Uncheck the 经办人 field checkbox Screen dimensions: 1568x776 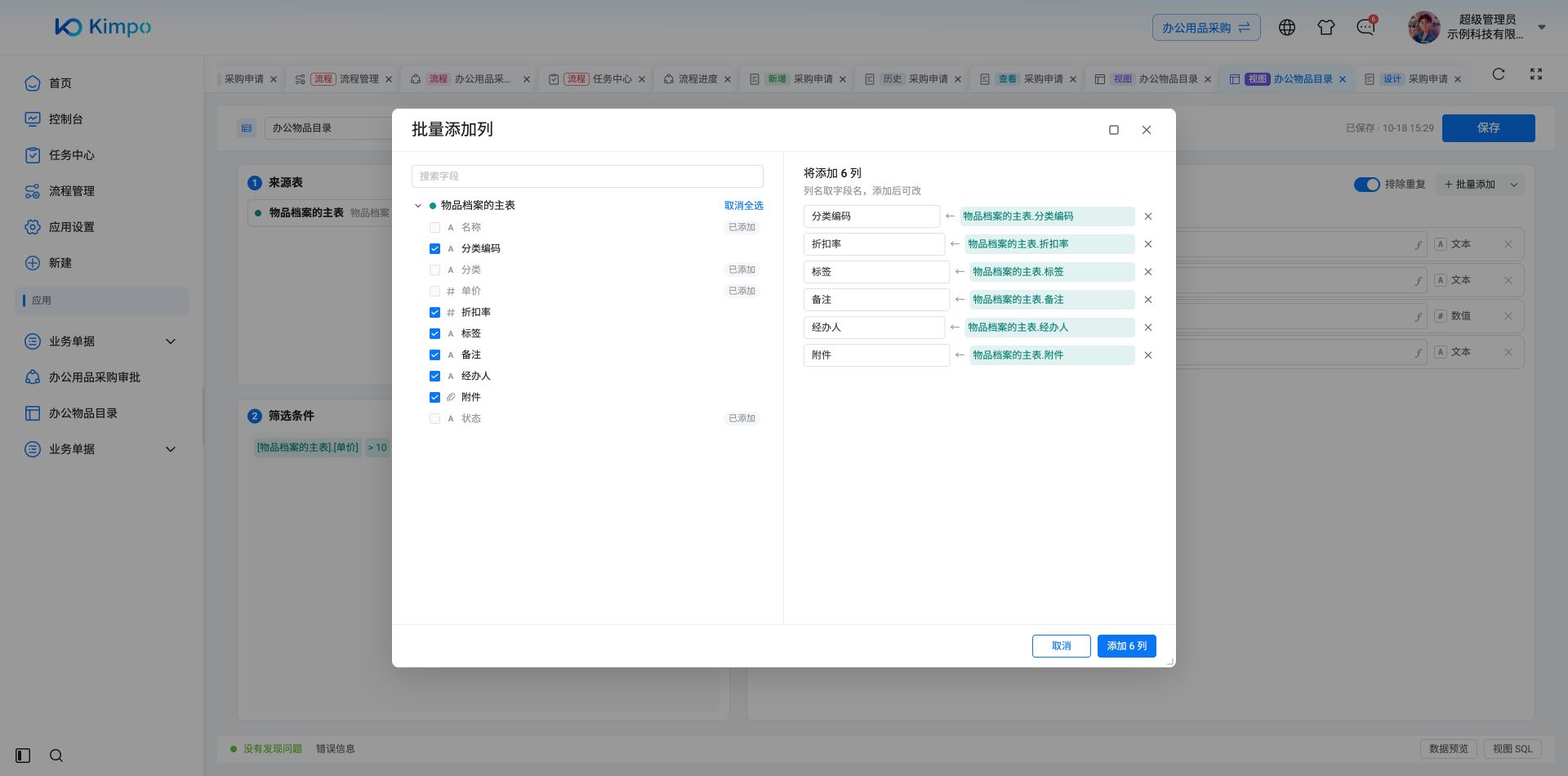(x=434, y=376)
